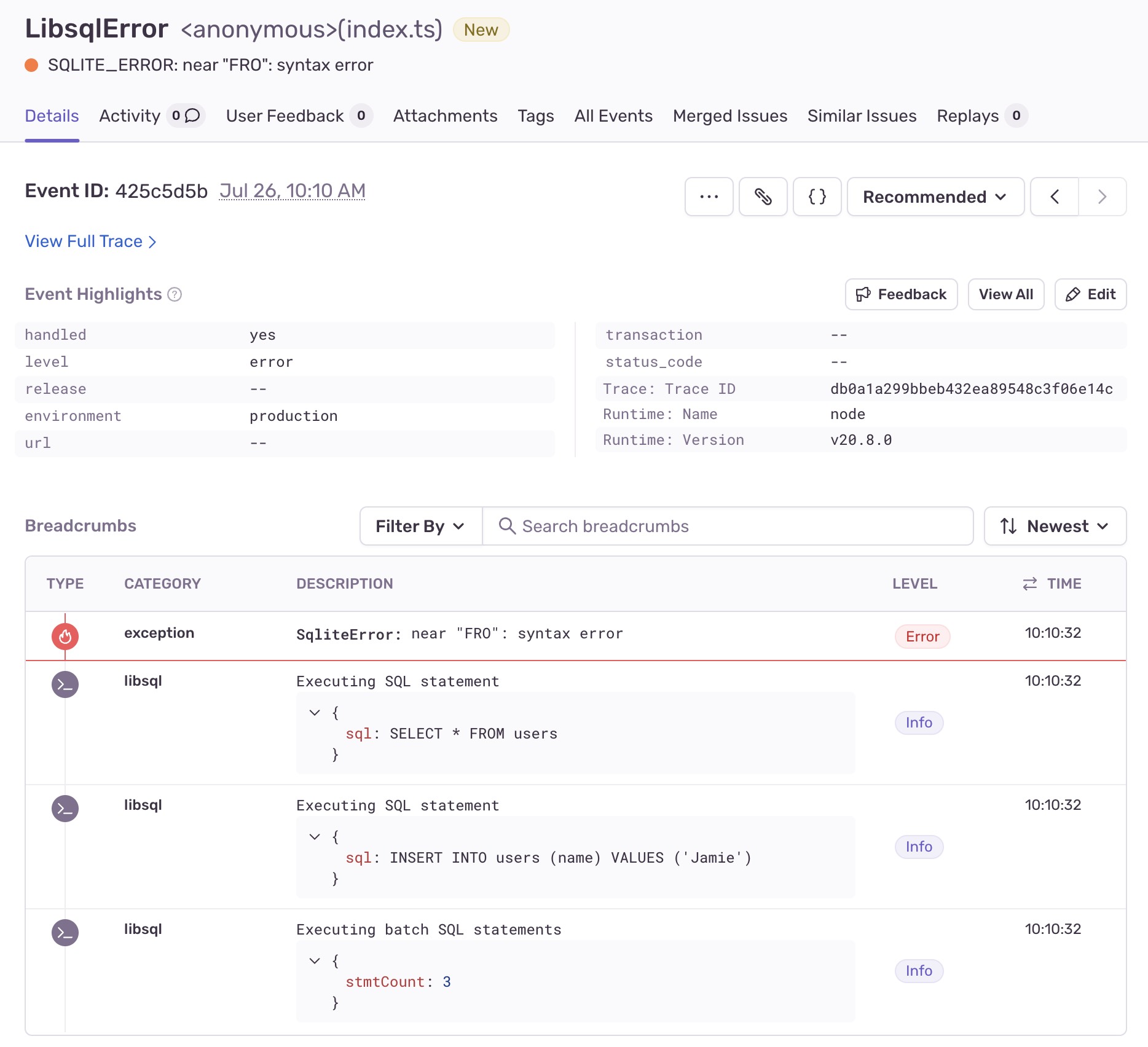Toggle the TIME column display format
The image size is (1148, 1047).
(1029, 584)
